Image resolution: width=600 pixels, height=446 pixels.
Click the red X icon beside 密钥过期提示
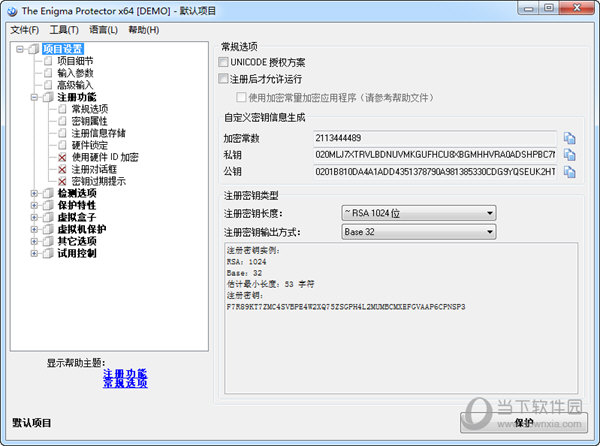(x=62, y=181)
